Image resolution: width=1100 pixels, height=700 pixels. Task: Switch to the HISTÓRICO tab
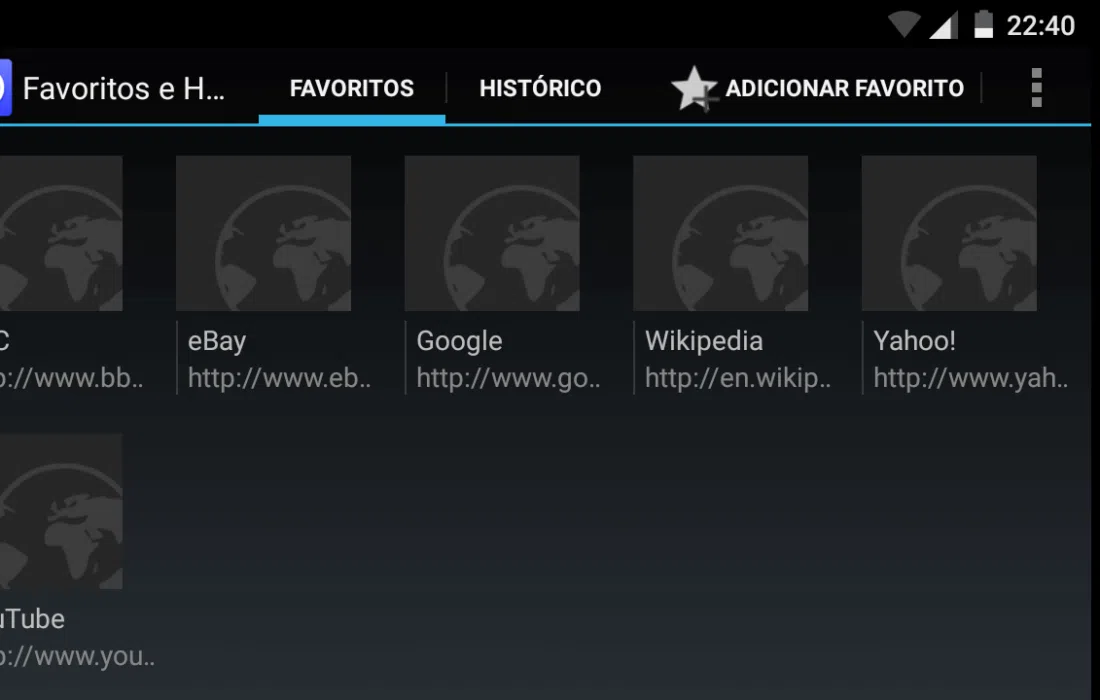click(x=540, y=88)
